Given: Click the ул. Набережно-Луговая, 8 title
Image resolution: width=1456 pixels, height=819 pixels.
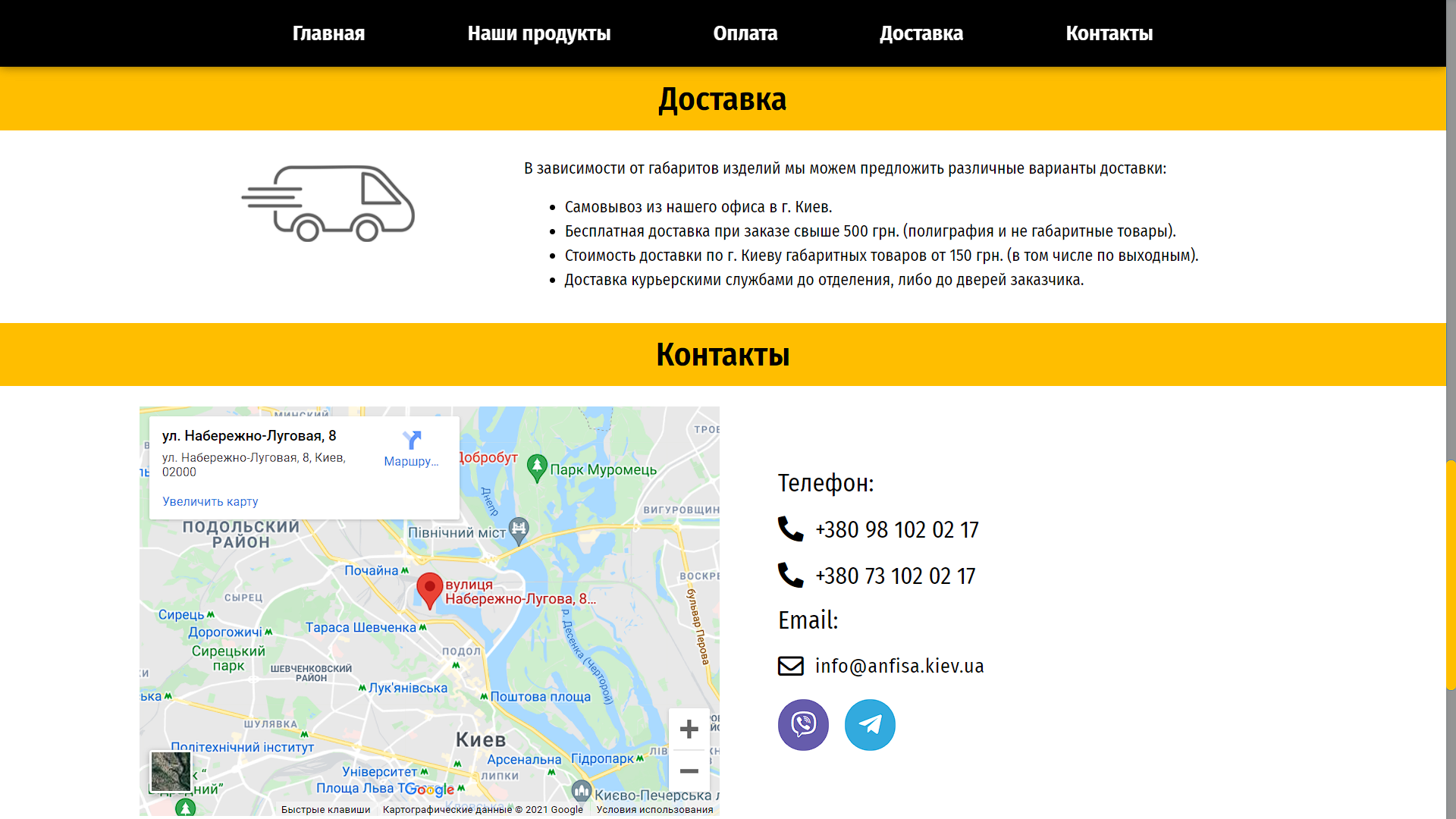Looking at the screenshot, I should 249,435.
